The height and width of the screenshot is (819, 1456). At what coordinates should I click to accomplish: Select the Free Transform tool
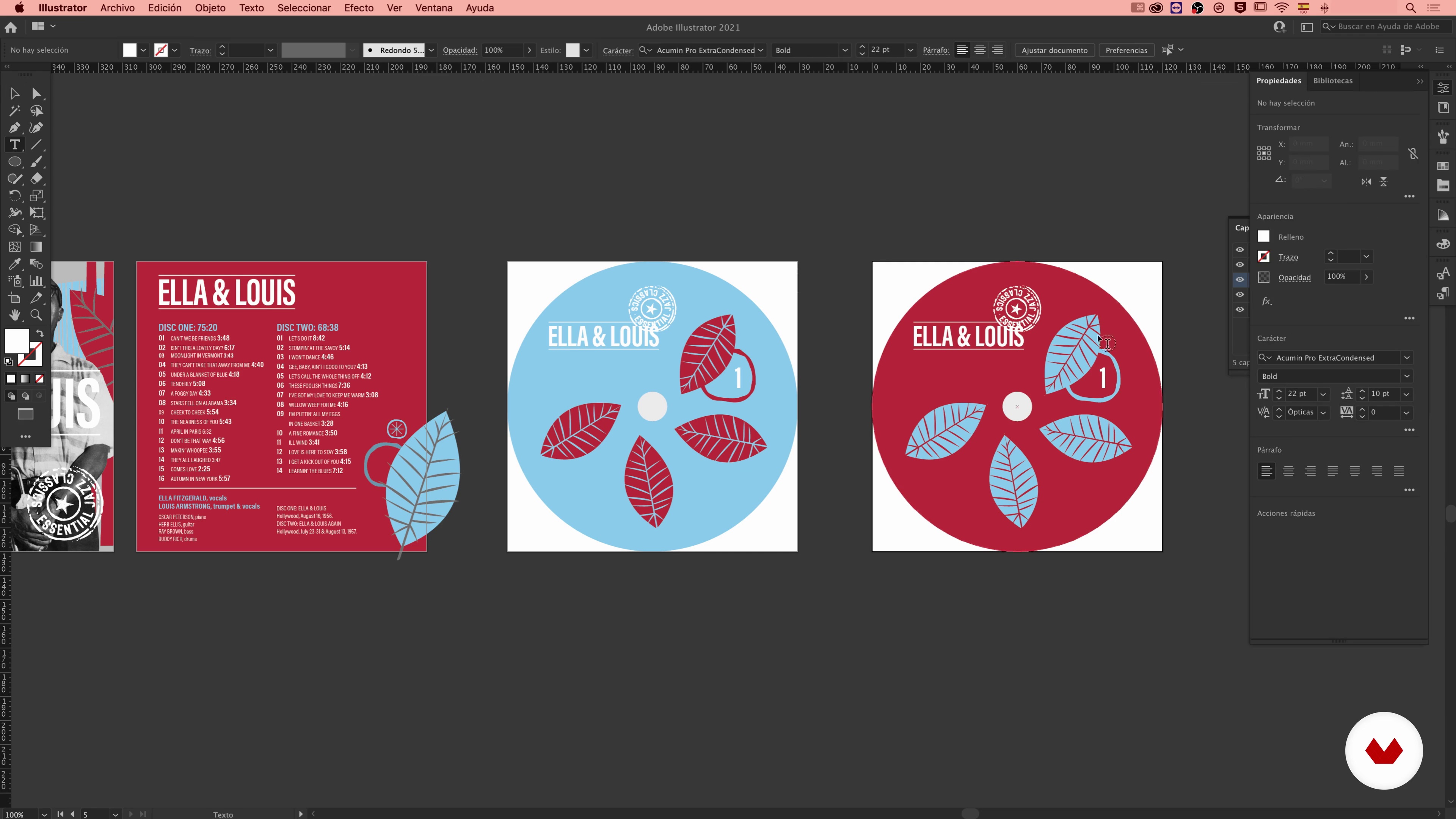tap(36, 212)
